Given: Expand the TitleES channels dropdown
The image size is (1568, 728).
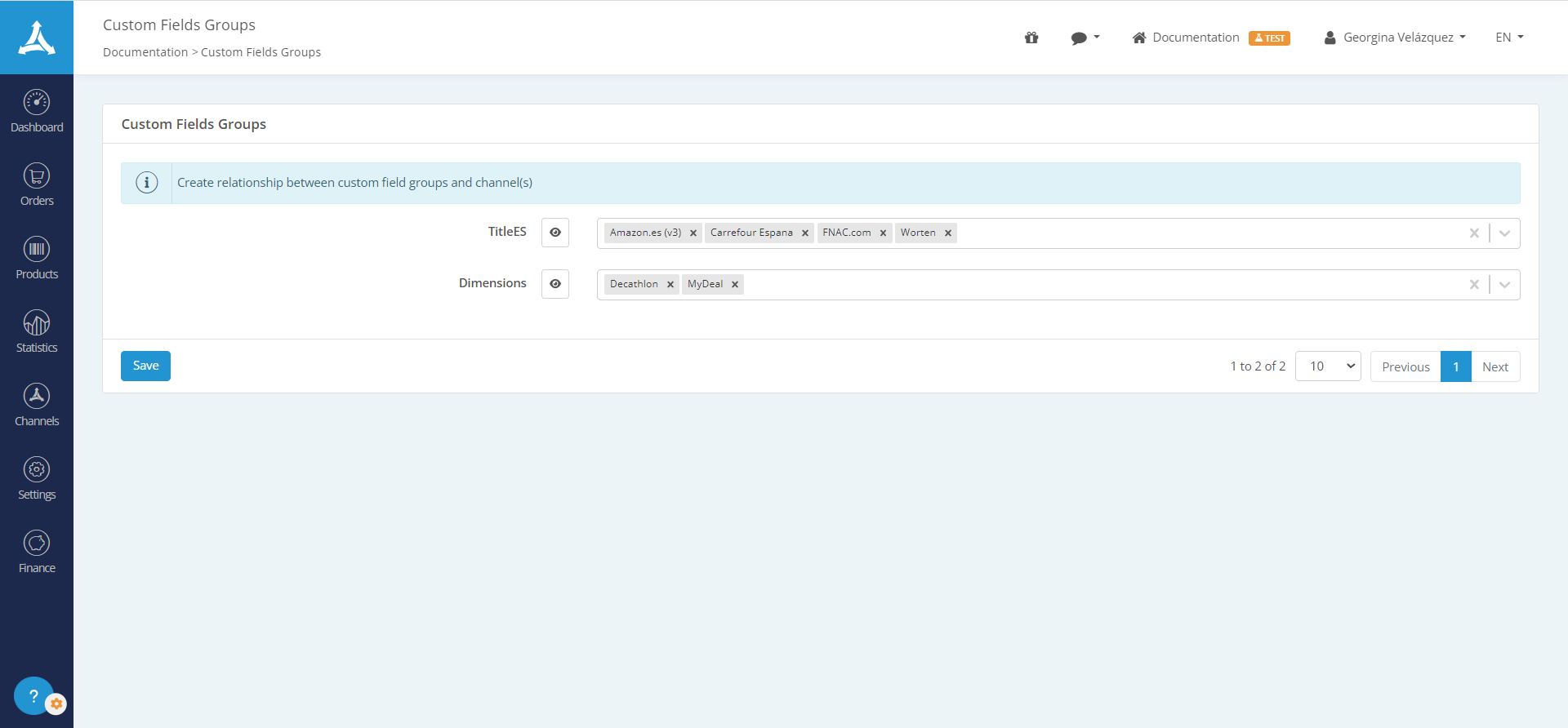Looking at the screenshot, I should click(x=1504, y=233).
